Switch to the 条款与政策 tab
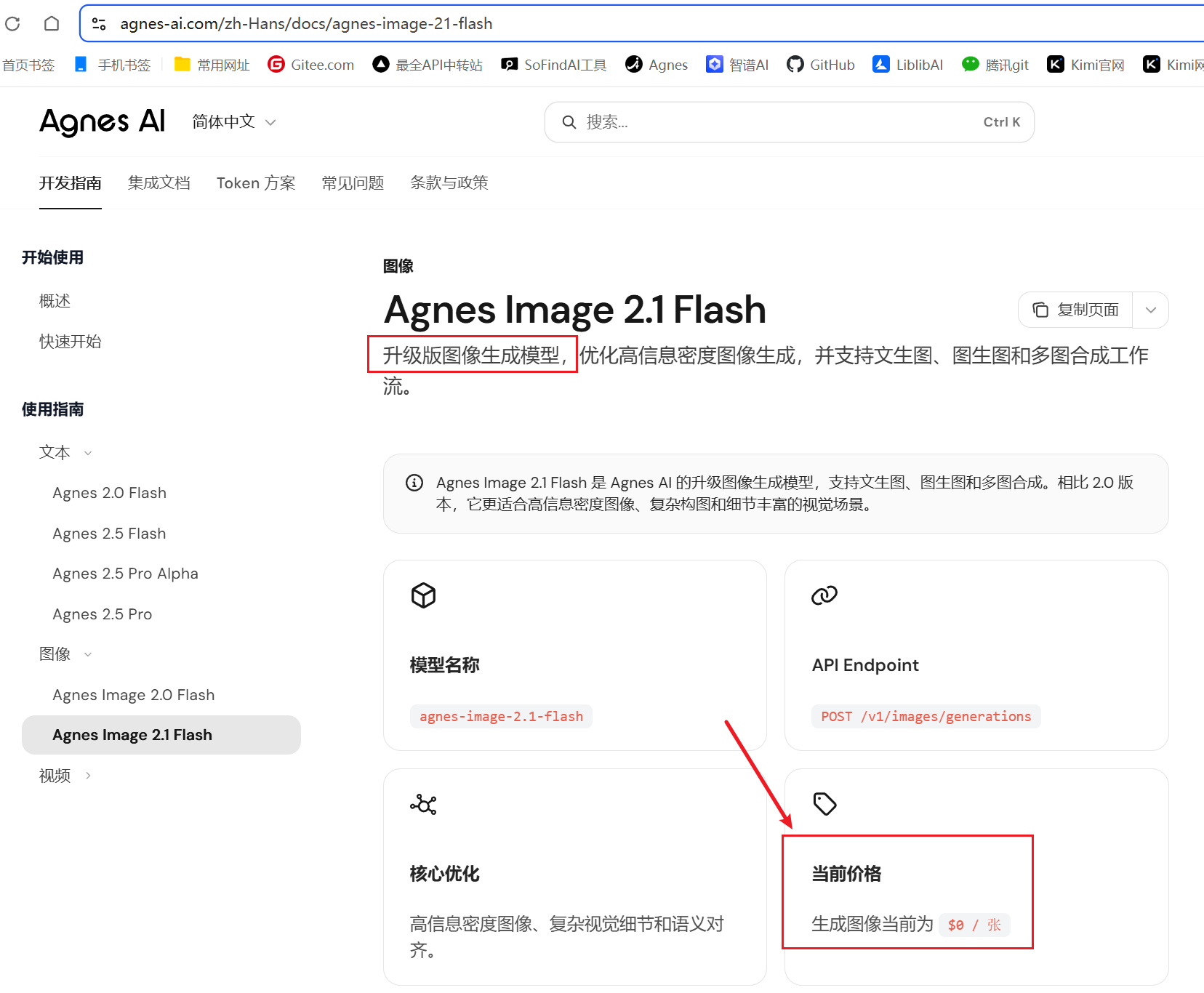The width and height of the screenshot is (1204, 993). point(449,183)
